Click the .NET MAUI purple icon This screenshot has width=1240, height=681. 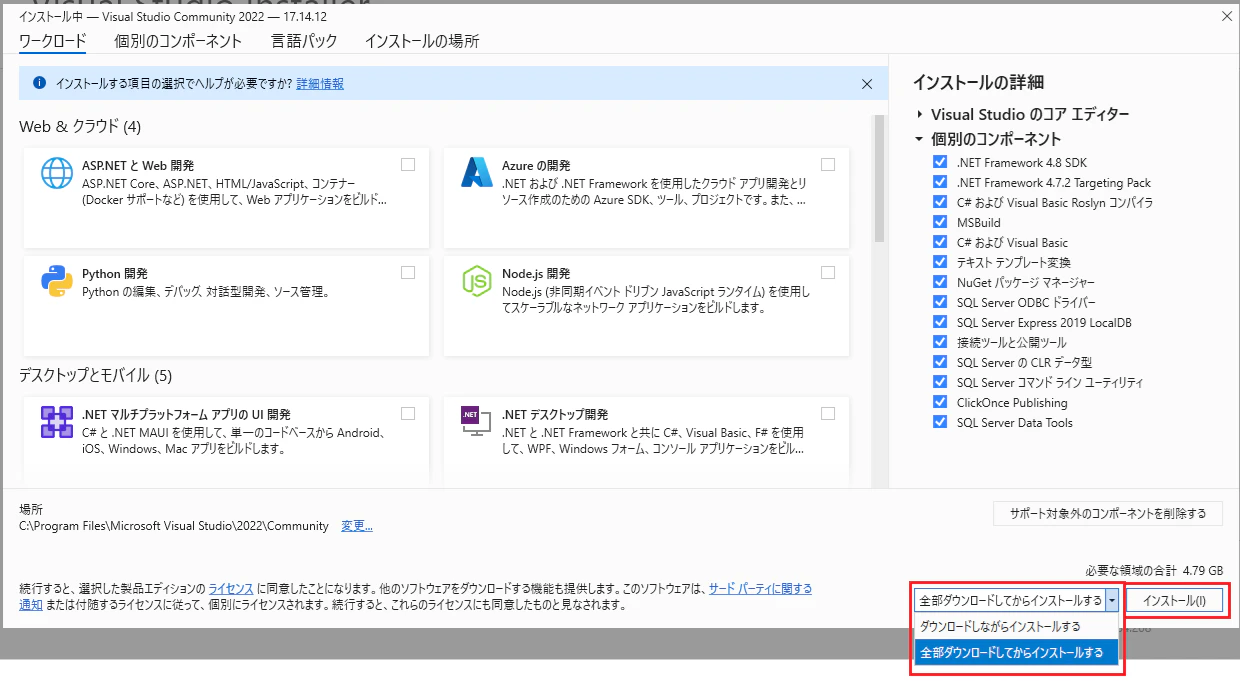click(57, 421)
